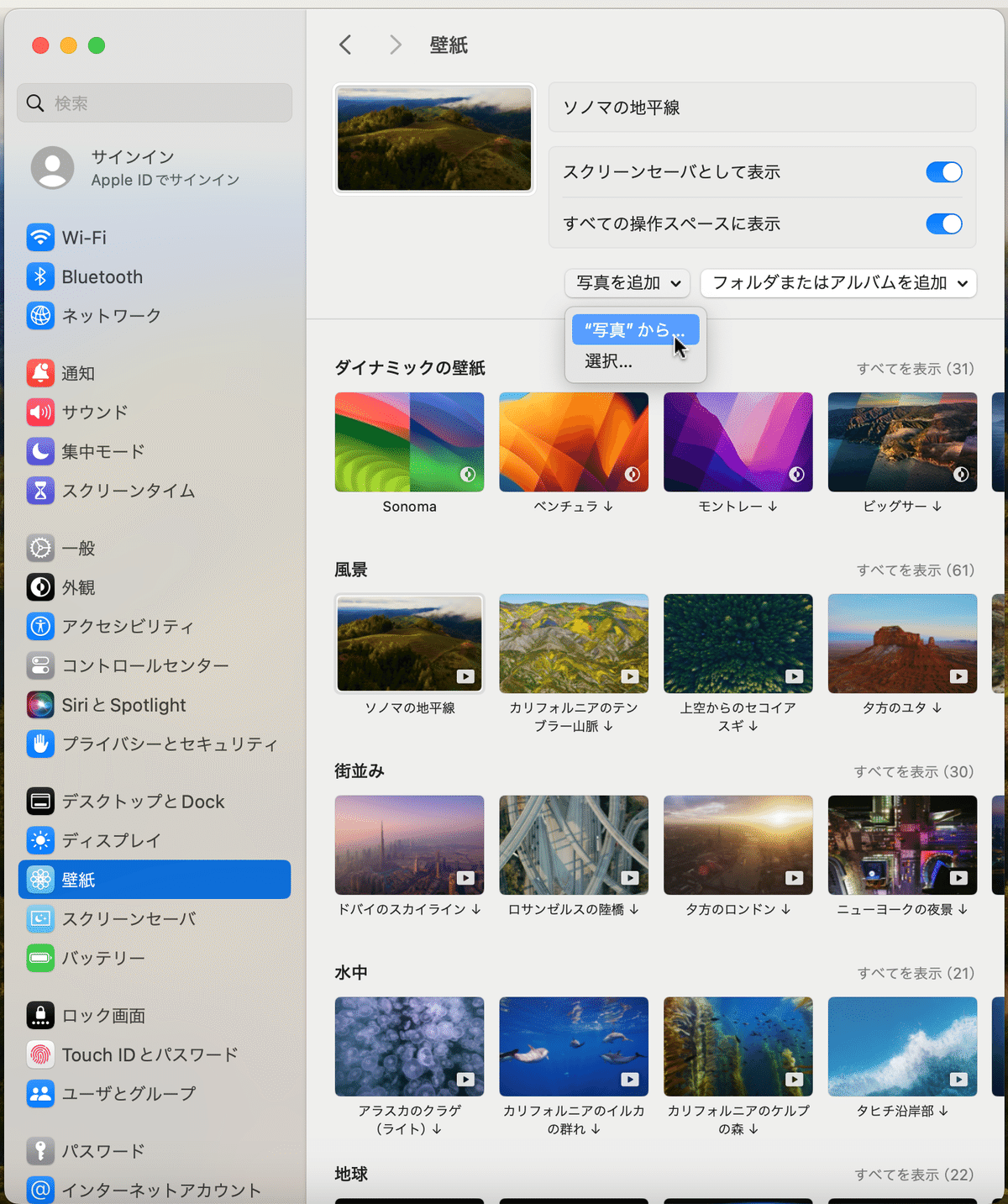Viewport: 1008px width, 1204px height.
Task: Click the Apple ID avatar icon
Action: click(x=53, y=167)
